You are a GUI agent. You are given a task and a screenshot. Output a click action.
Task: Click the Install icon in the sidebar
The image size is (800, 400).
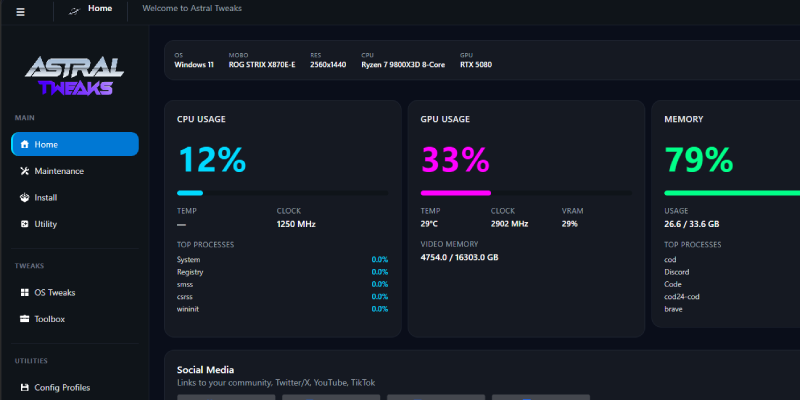[25, 198]
